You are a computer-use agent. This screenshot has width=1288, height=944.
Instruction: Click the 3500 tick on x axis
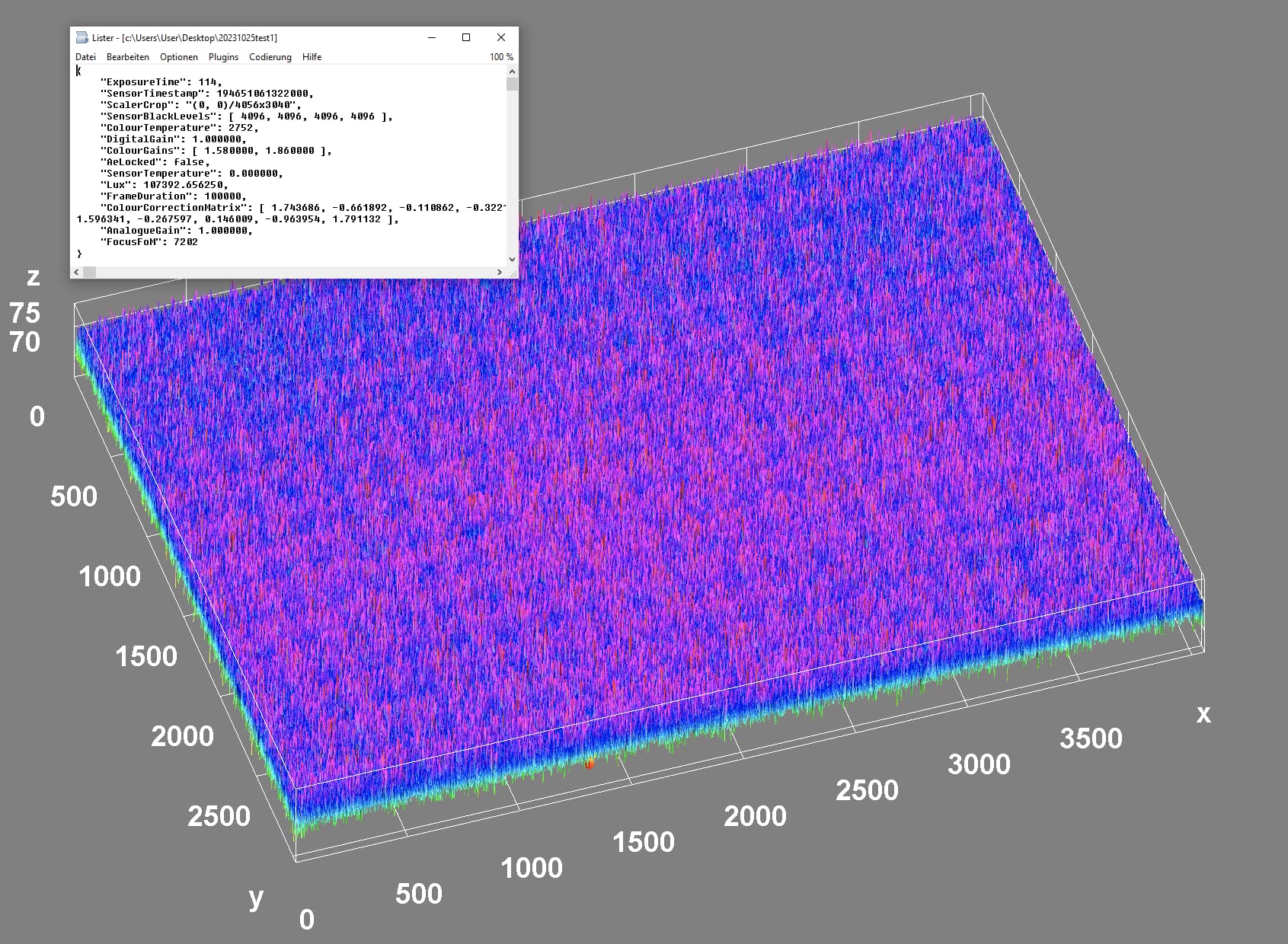(x=1091, y=738)
